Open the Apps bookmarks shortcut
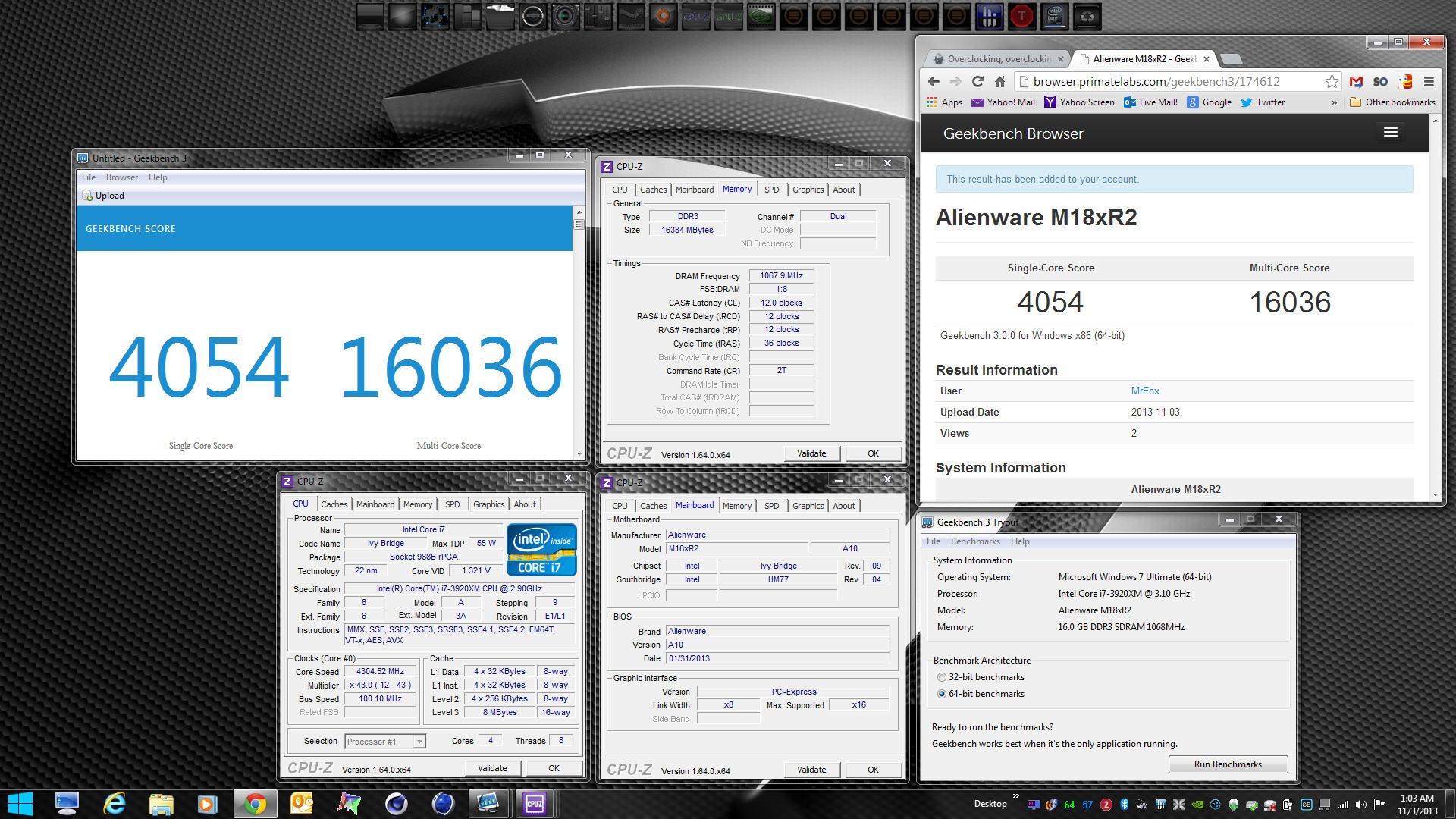 [x=944, y=102]
